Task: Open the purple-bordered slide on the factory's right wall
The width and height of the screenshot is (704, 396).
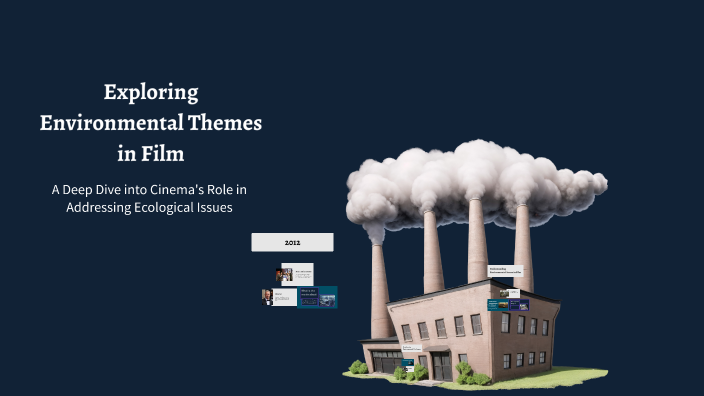Action: tap(519, 305)
